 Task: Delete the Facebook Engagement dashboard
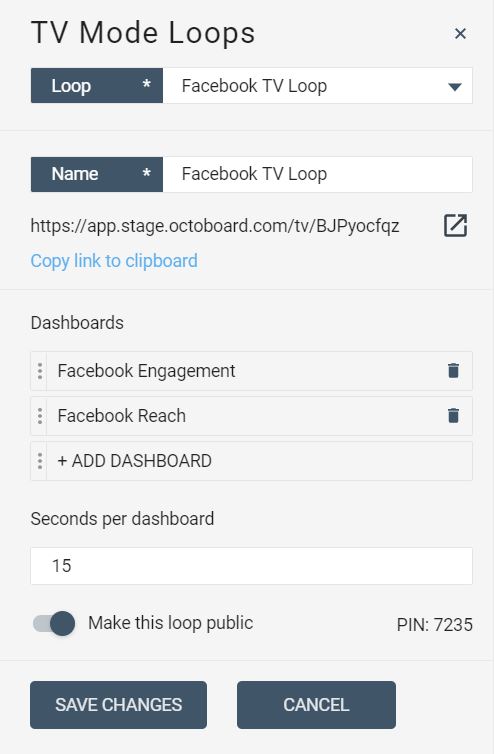pos(453,371)
